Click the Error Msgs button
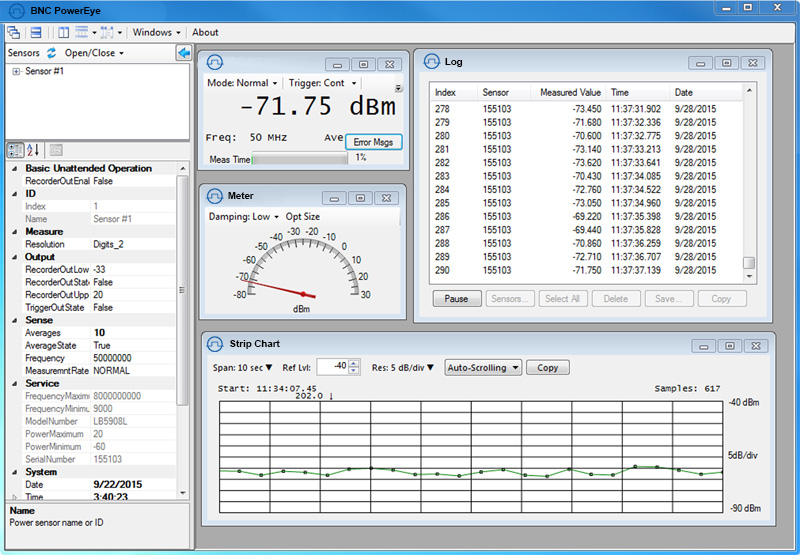The image size is (800, 555). (x=373, y=142)
